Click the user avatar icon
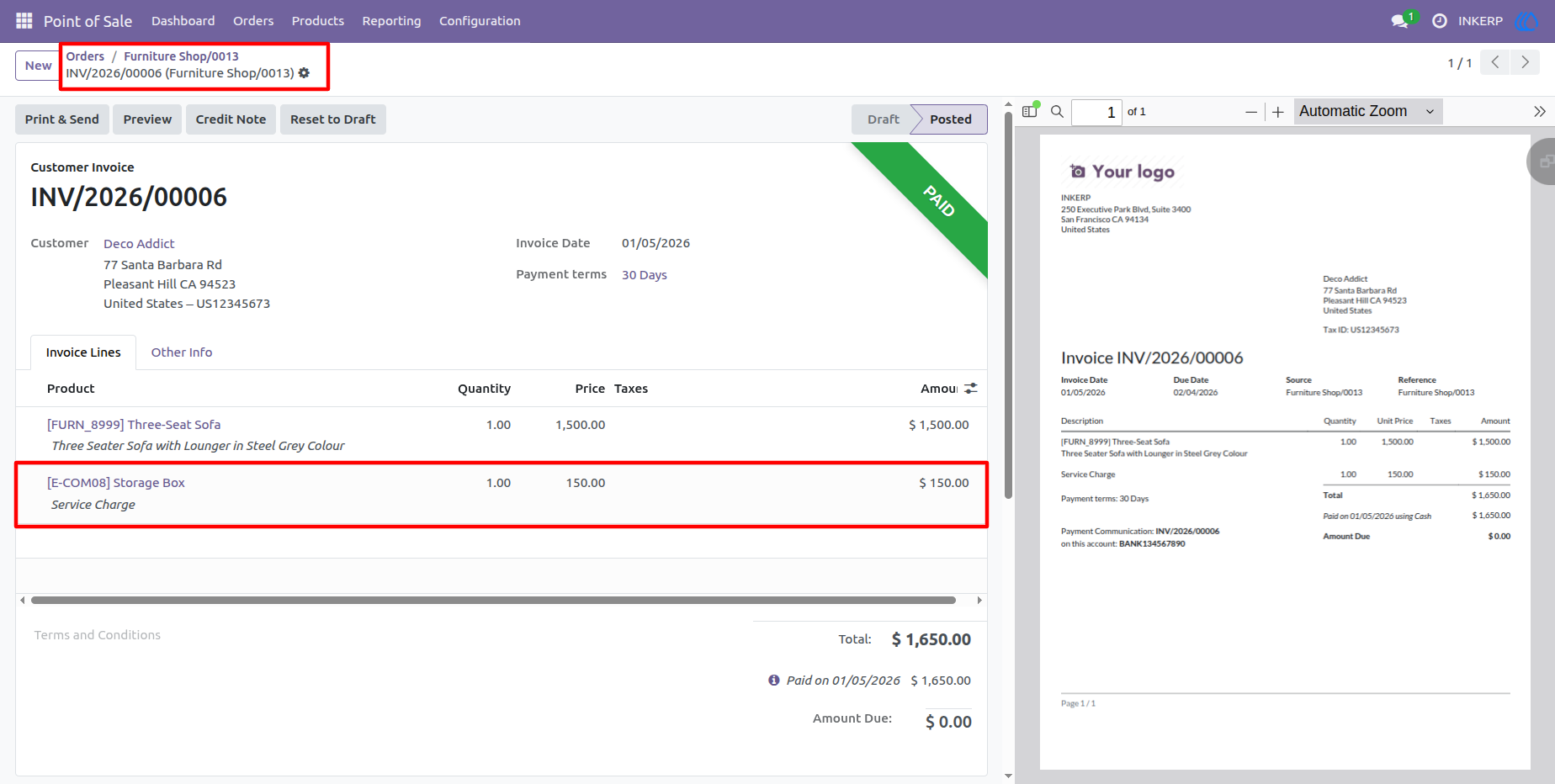The image size is (1555, 784). point(1526,20)
